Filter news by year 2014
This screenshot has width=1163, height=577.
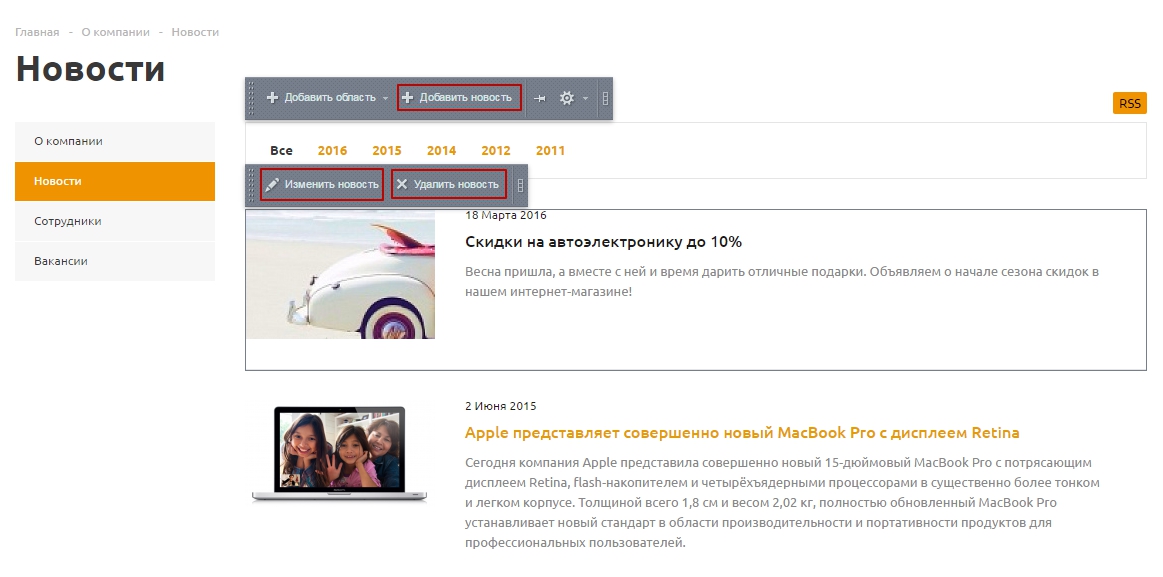[441, 151]
